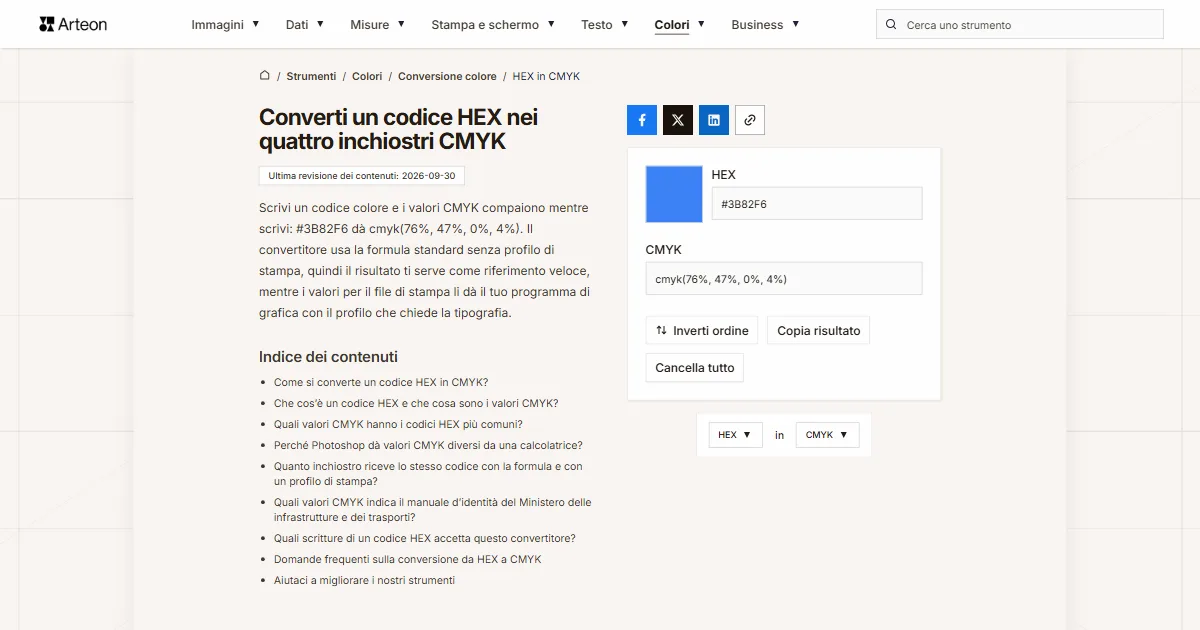Viewport: 1200px width, 630px height.
Task: Share page on Facebook
Action: [642, 120]
